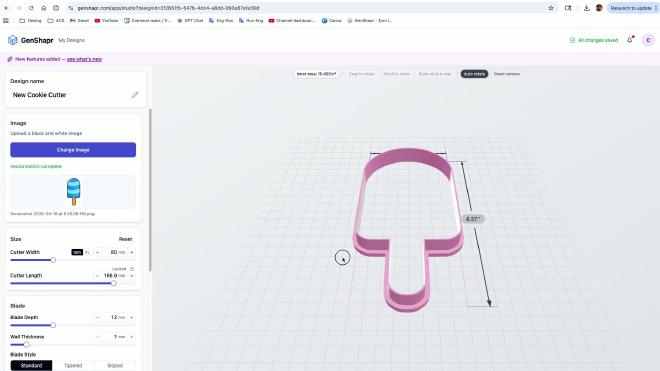Select Tapered blade style
The image size is (660, 371).
[73, 366]
